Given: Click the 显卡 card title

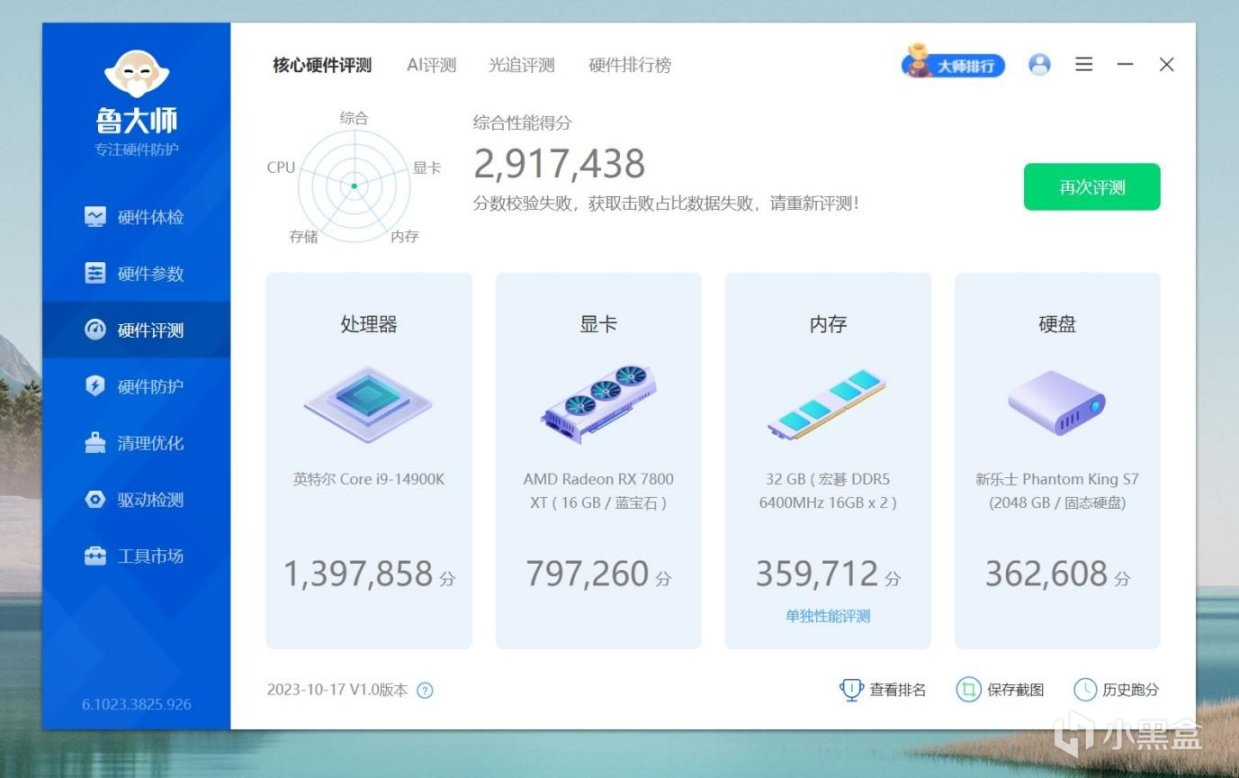Looking at the screenshot, I should [598, 324].
